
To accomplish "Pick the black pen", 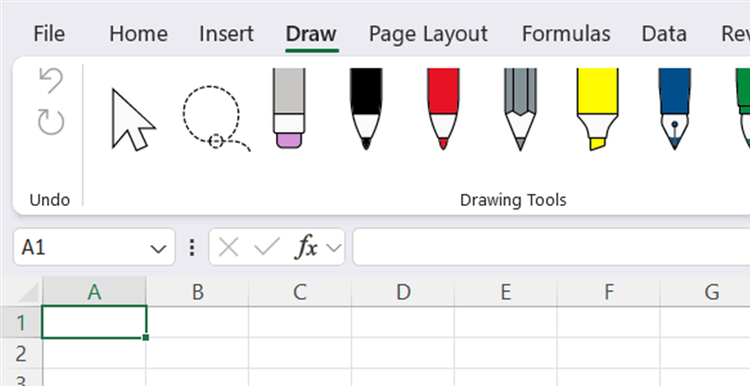I will click(366, 109).
